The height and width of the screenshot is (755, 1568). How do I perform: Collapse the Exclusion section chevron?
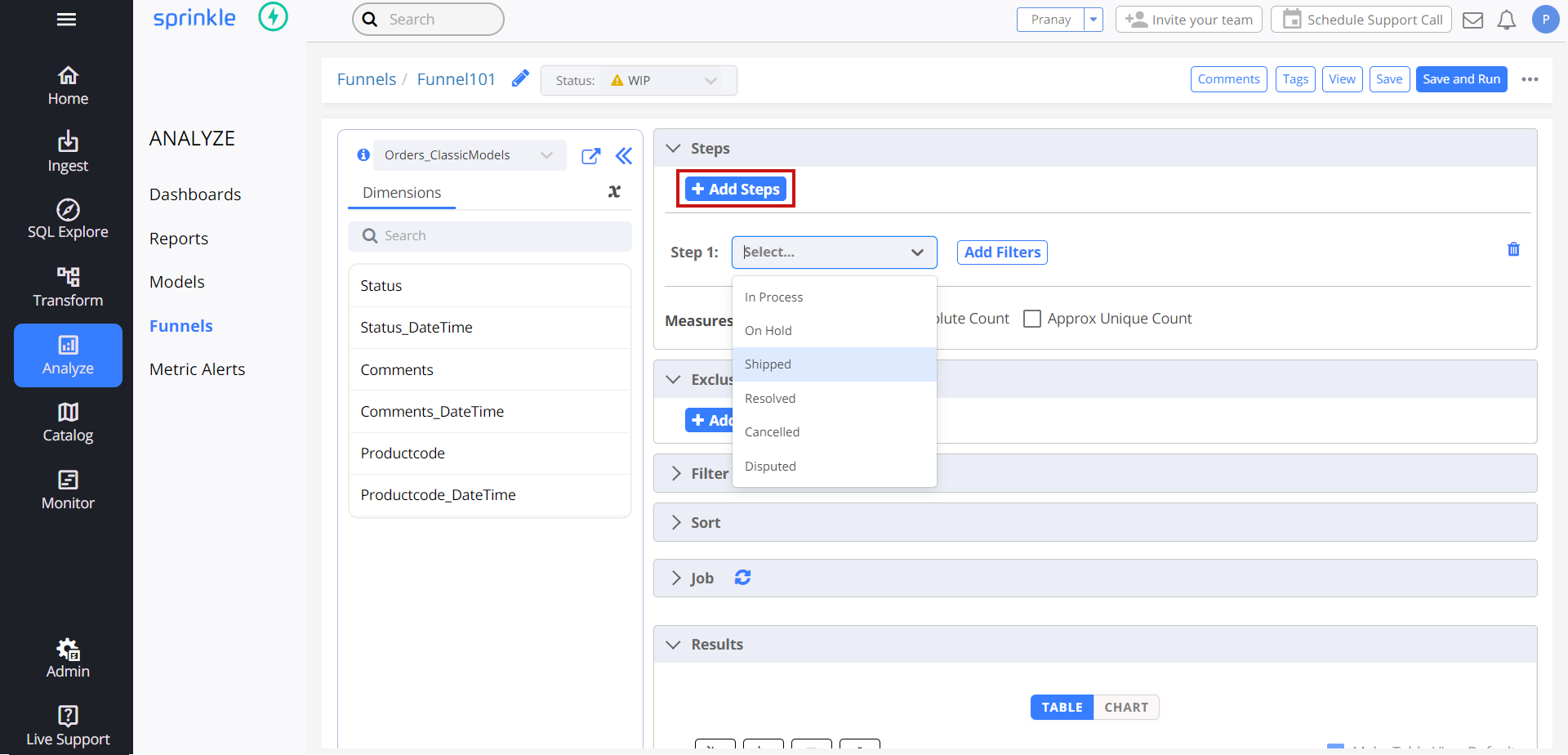coord(674,380)
